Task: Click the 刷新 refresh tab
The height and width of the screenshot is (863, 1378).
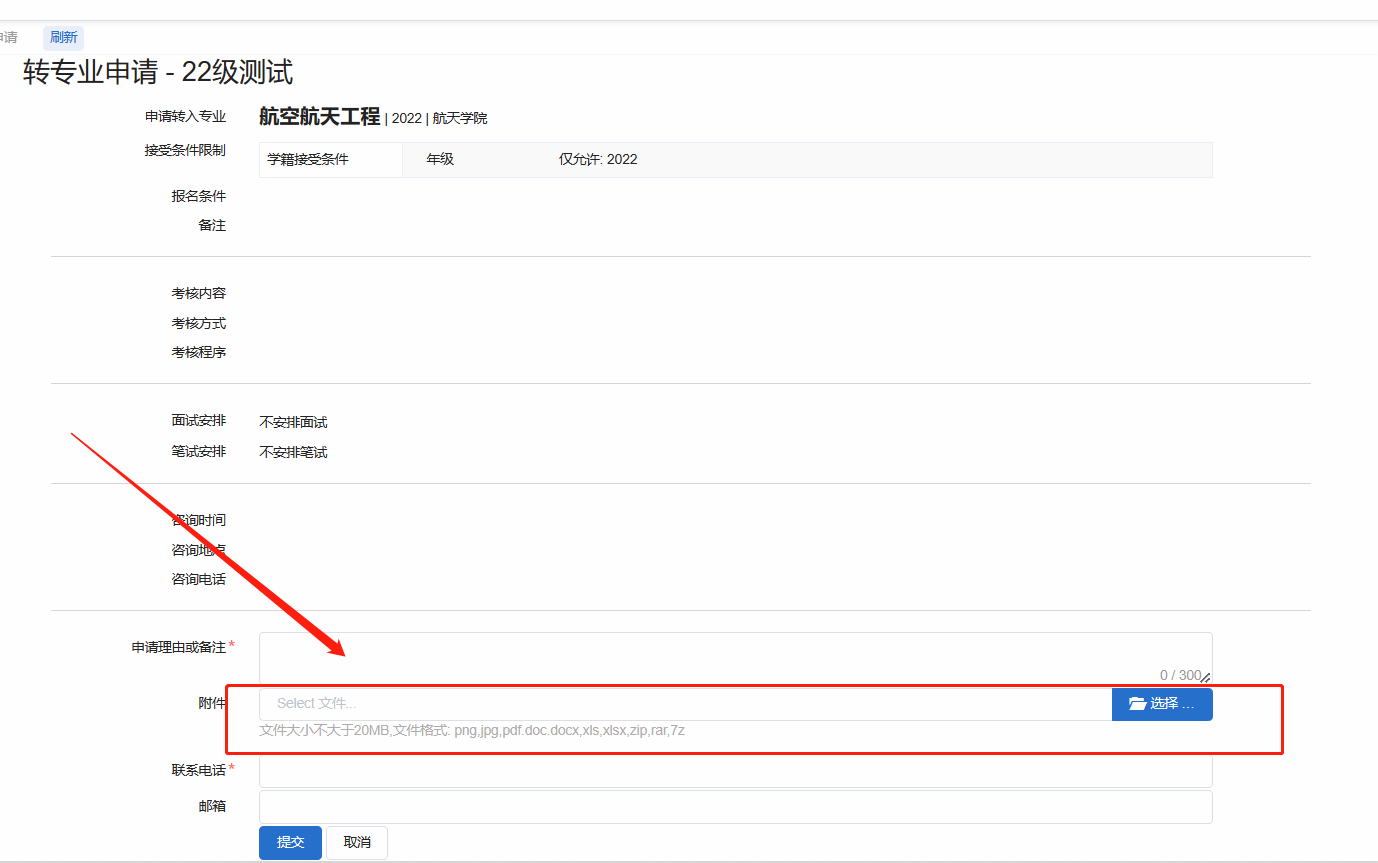Action: pos(63,38)
